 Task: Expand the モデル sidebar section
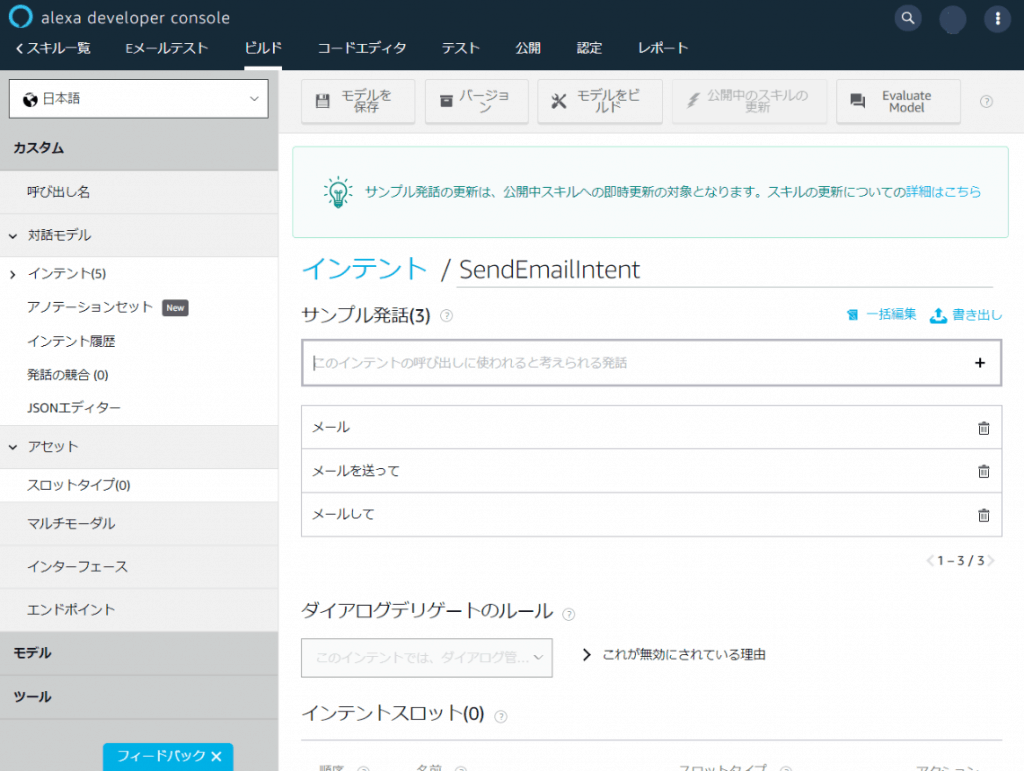pyautogui.click(x=139, y=653)
